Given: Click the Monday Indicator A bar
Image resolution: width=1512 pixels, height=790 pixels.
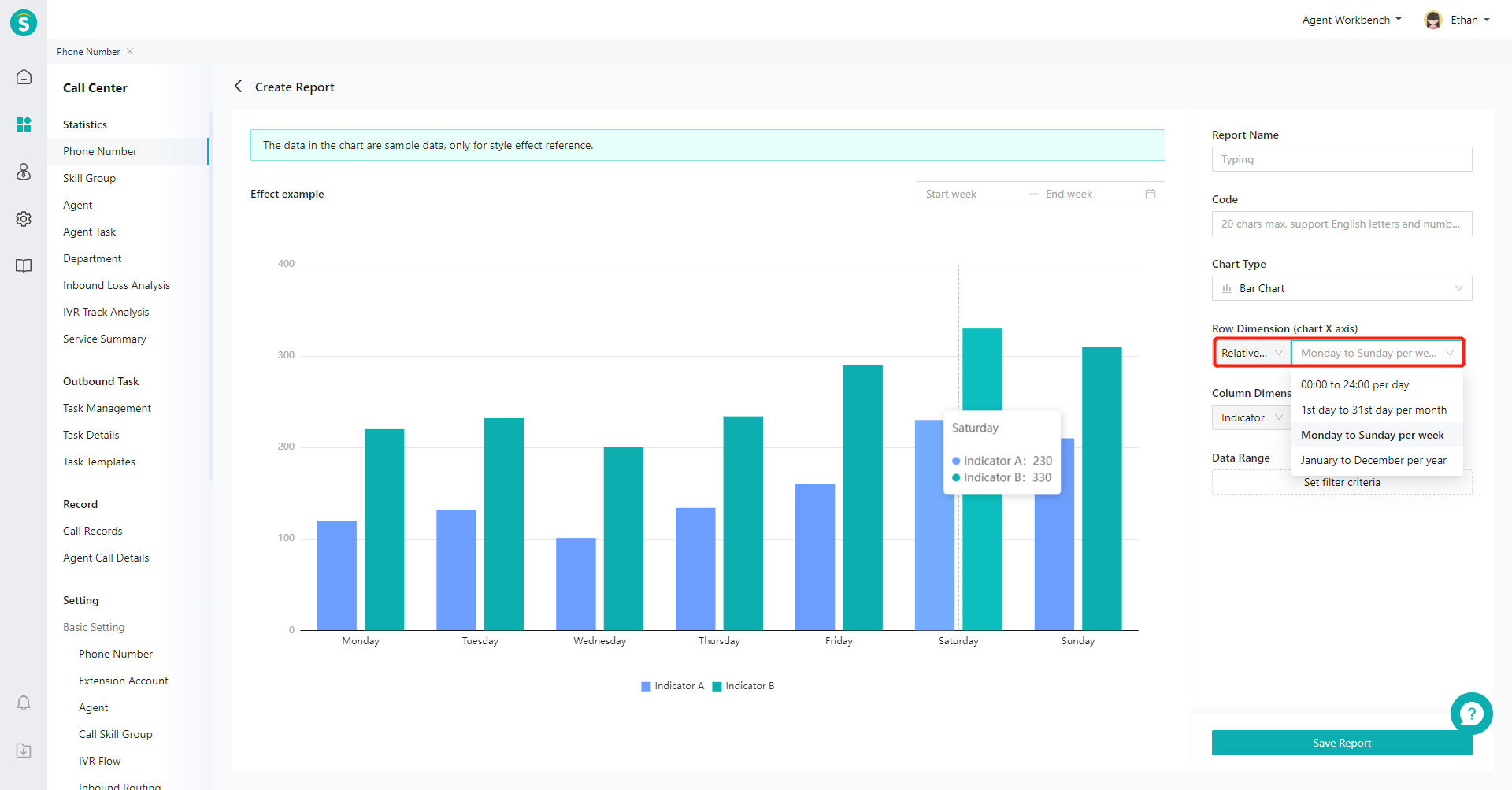Looking at the screenshot, I should pos(336,575).
